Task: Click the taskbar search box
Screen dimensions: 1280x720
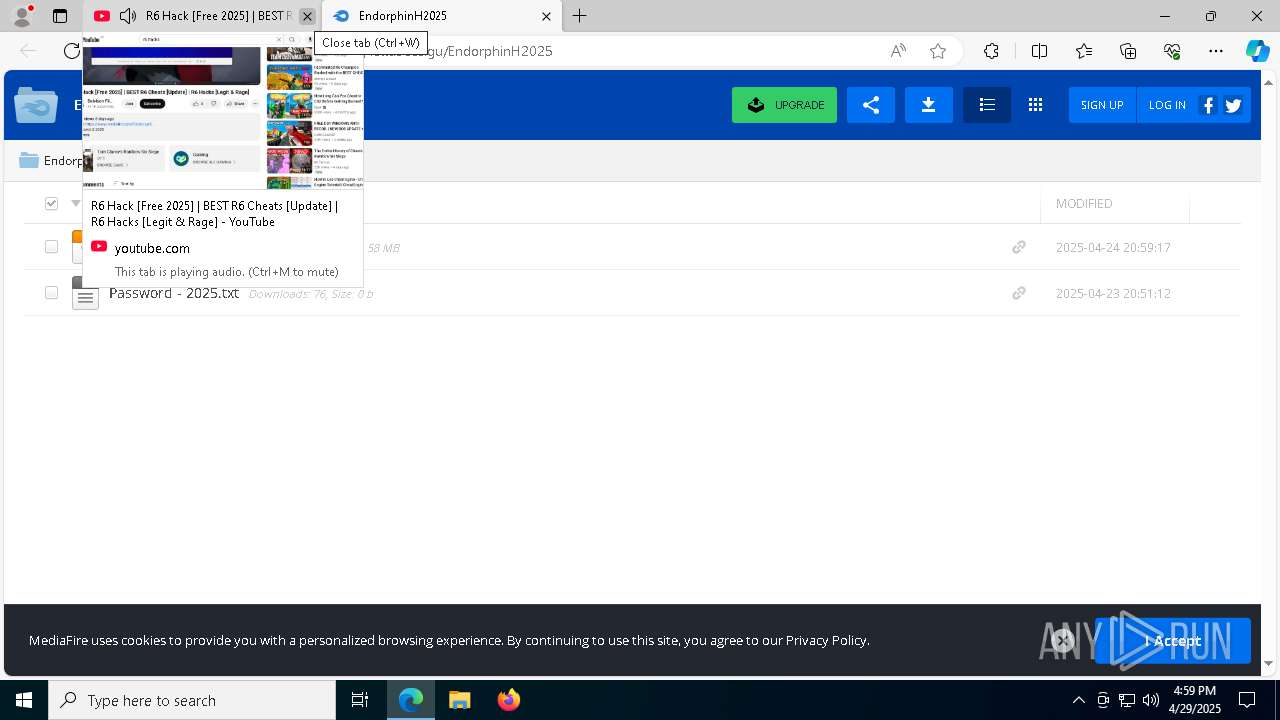Action: coord(192,700)
